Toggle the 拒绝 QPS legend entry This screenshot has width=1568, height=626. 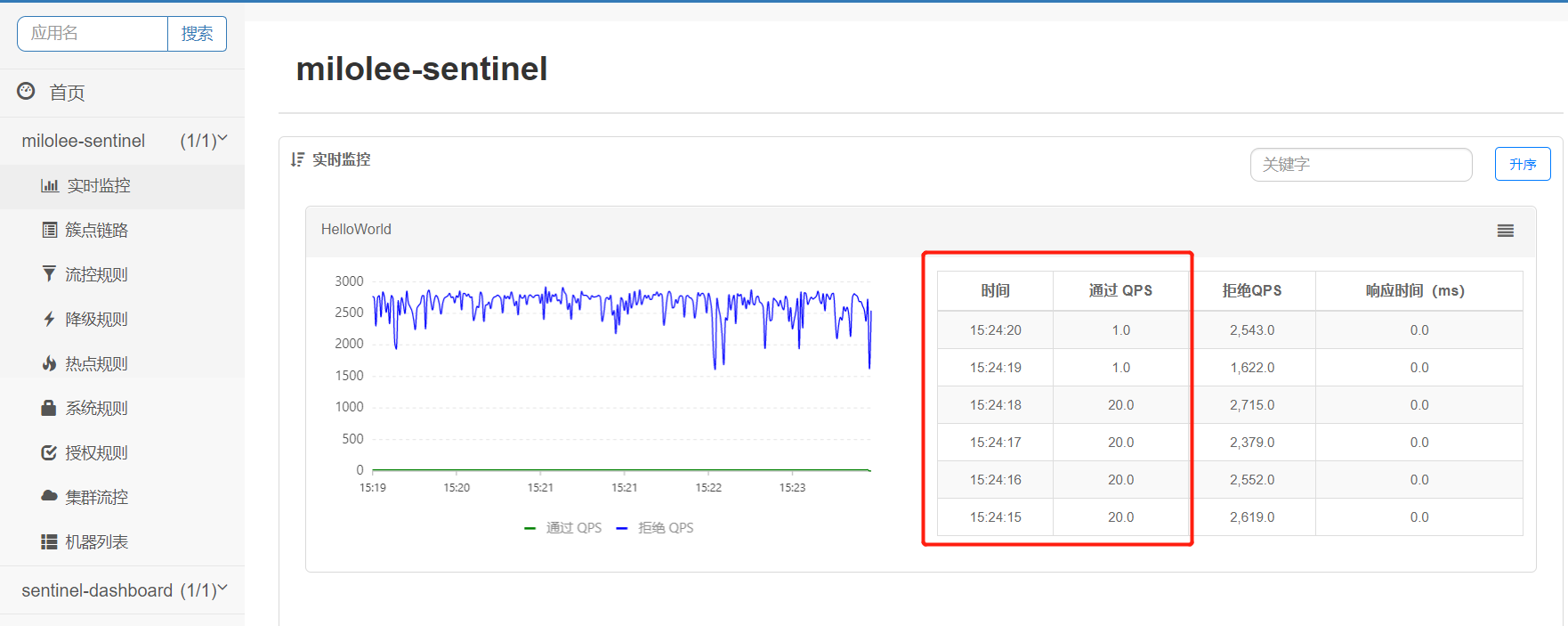(655, 528)
